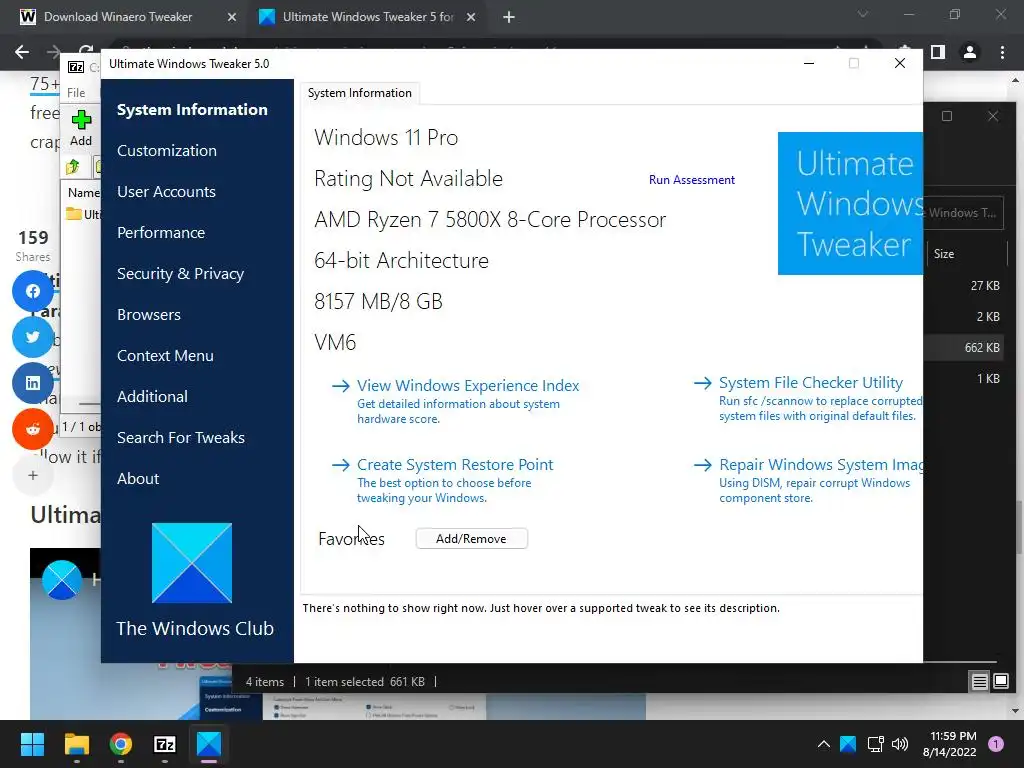This screenshot has height=768, width=1024.
Task: Switch File Explorer to details view icon
Action: pos(980,682)
